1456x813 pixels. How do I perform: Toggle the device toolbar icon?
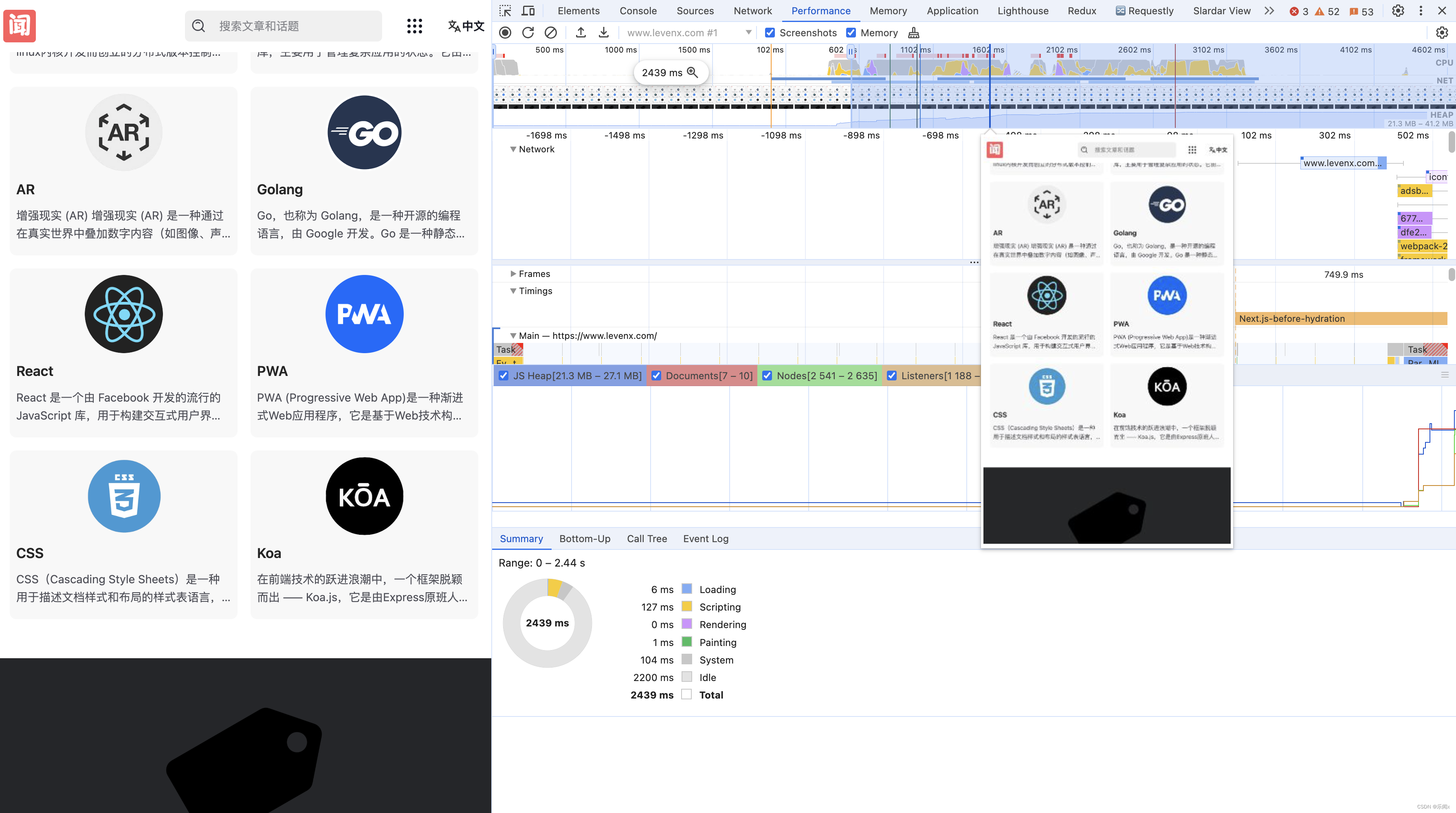[x=528, y=11]
